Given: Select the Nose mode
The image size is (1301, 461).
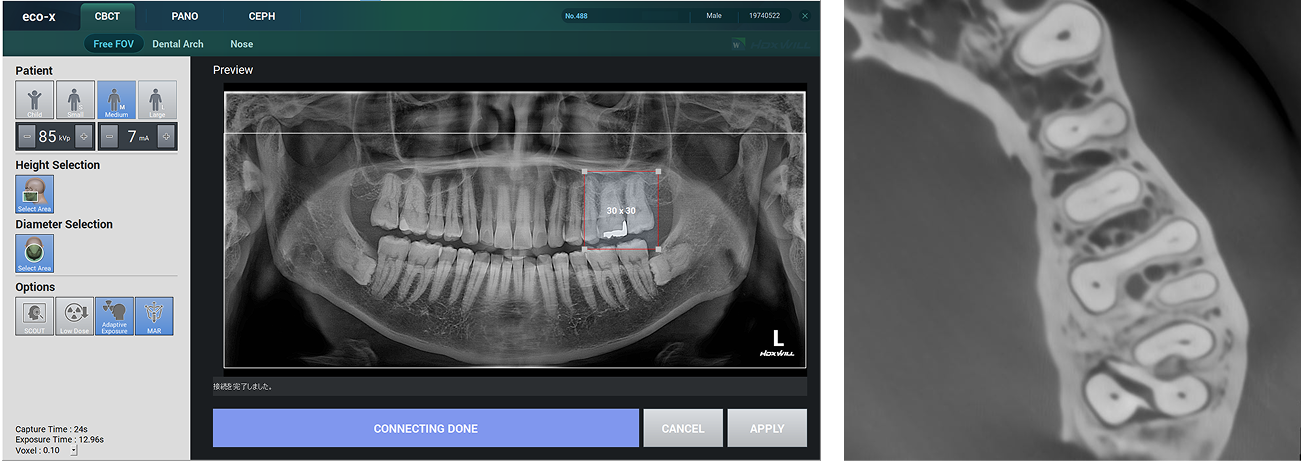Looking at the screenshot, I should pos(241,44).
